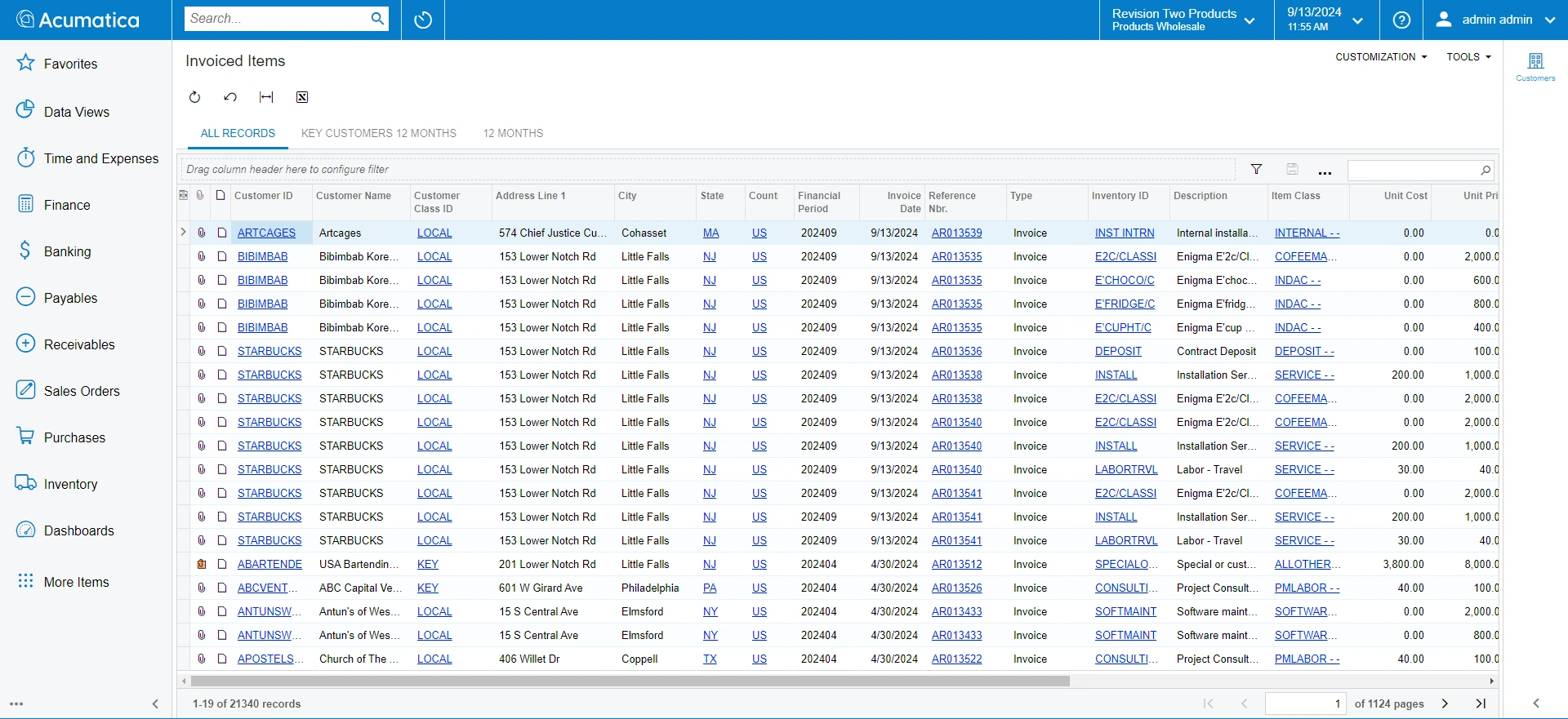Open the admin admin user menu
The height and width of the screenshot is (719, 1568).
(x=1495, y=20)
